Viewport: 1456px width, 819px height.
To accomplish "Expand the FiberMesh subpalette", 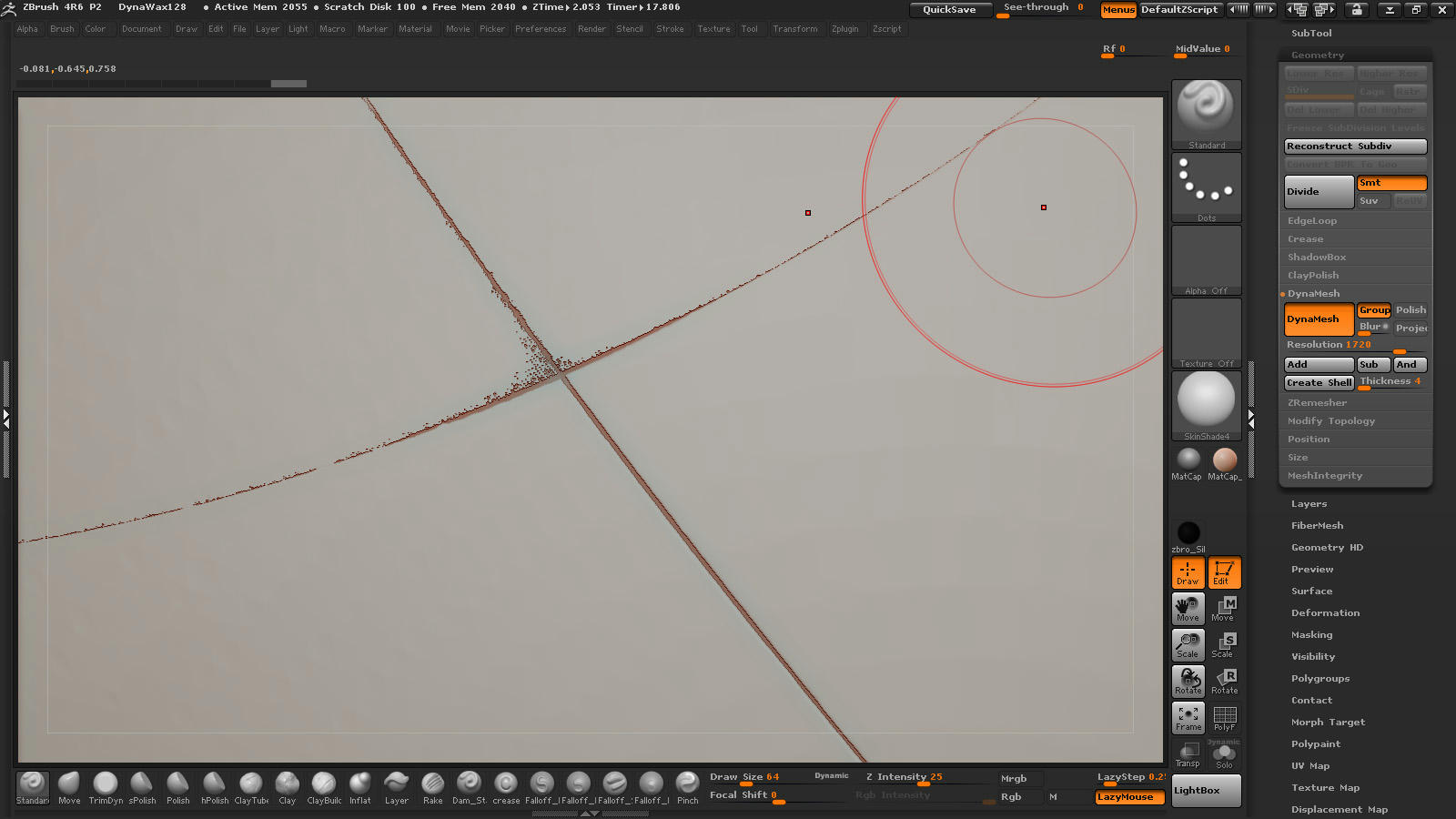I will 1317,526.
